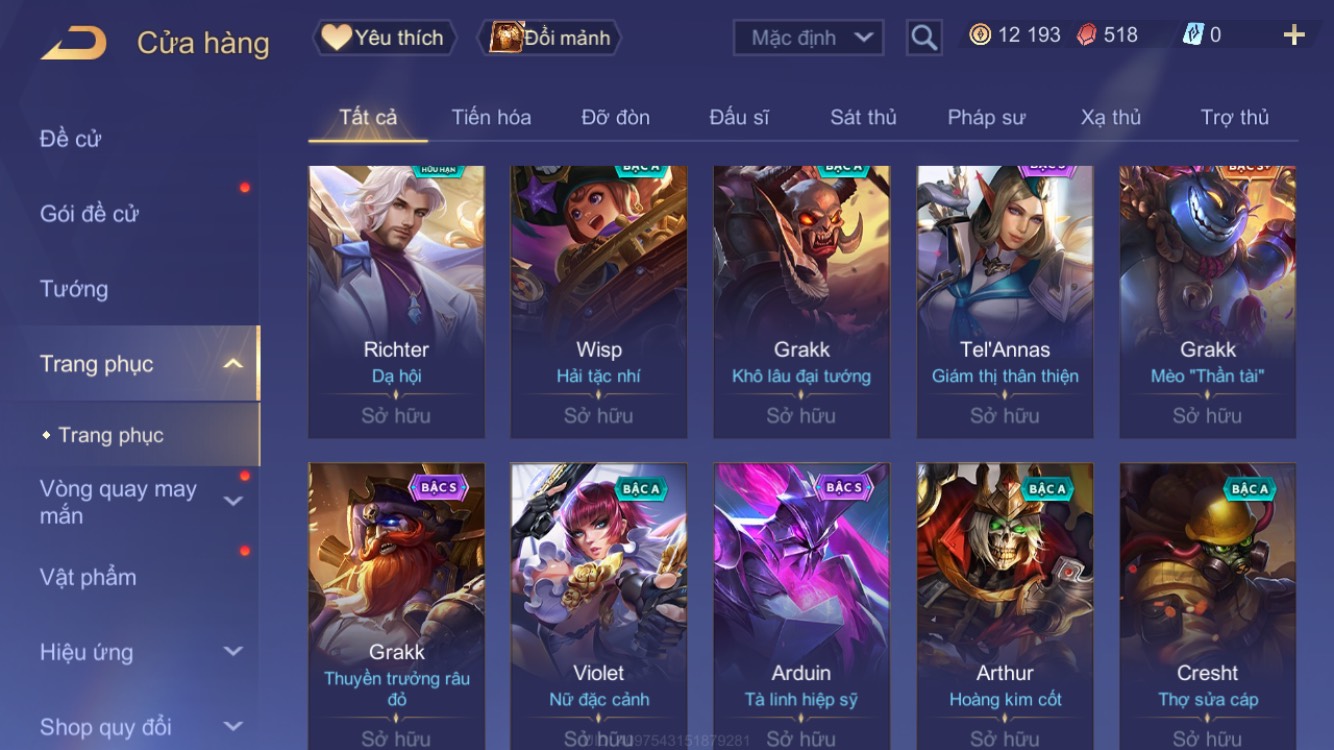Open the search magnifier icon
The height and width of the screenshot is (750, 1334).
(x=924, y=38)
